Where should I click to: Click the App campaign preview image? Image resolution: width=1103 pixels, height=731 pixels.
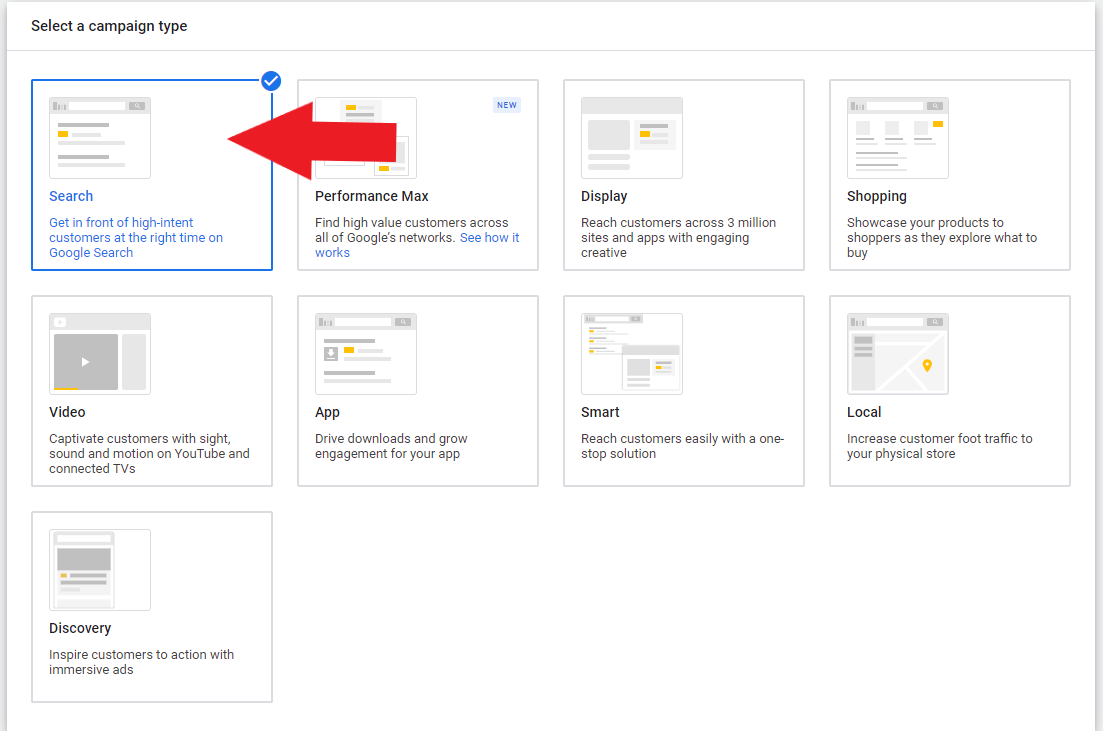(365, 353)
